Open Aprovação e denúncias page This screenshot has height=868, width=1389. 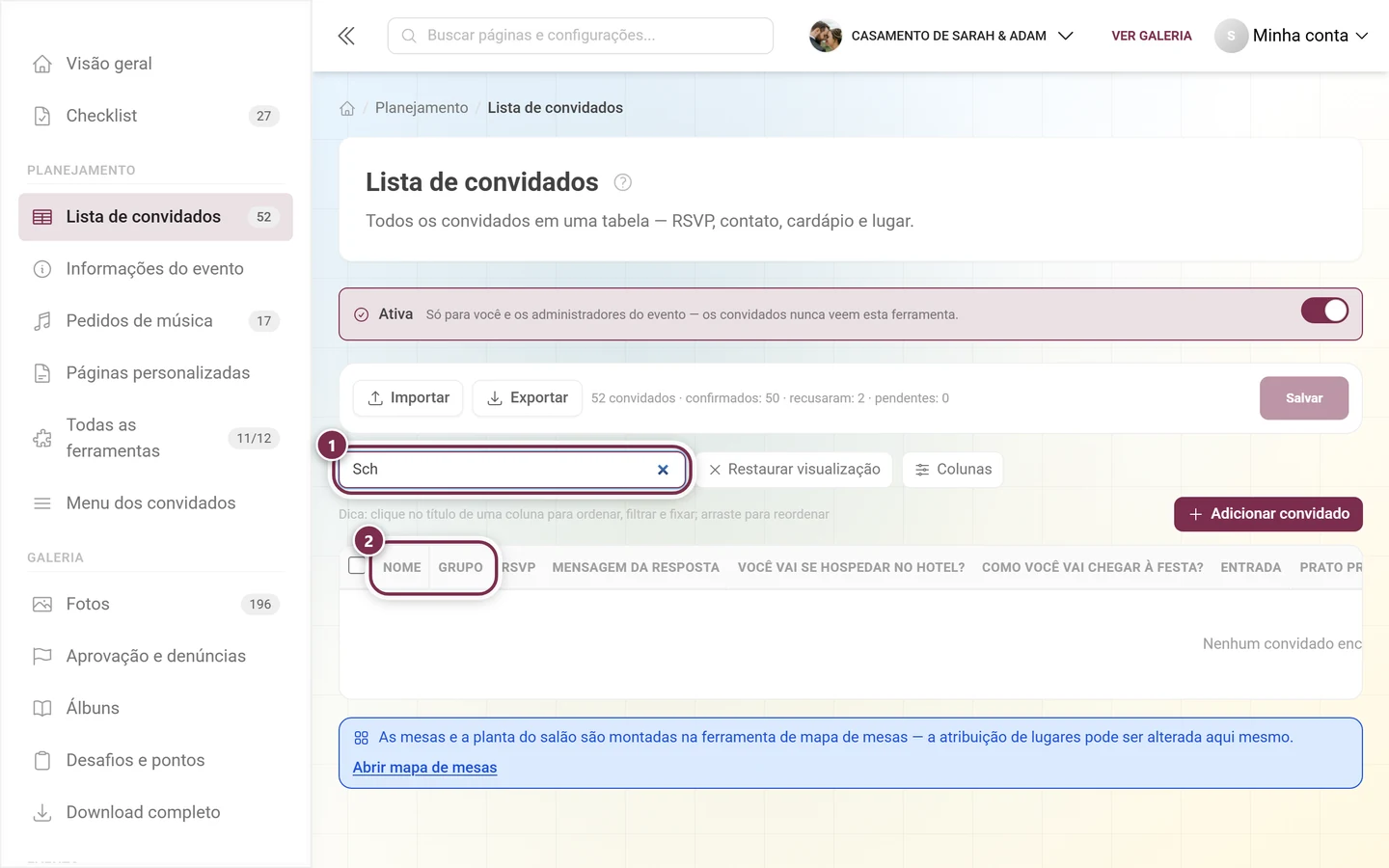click(155, 657)
